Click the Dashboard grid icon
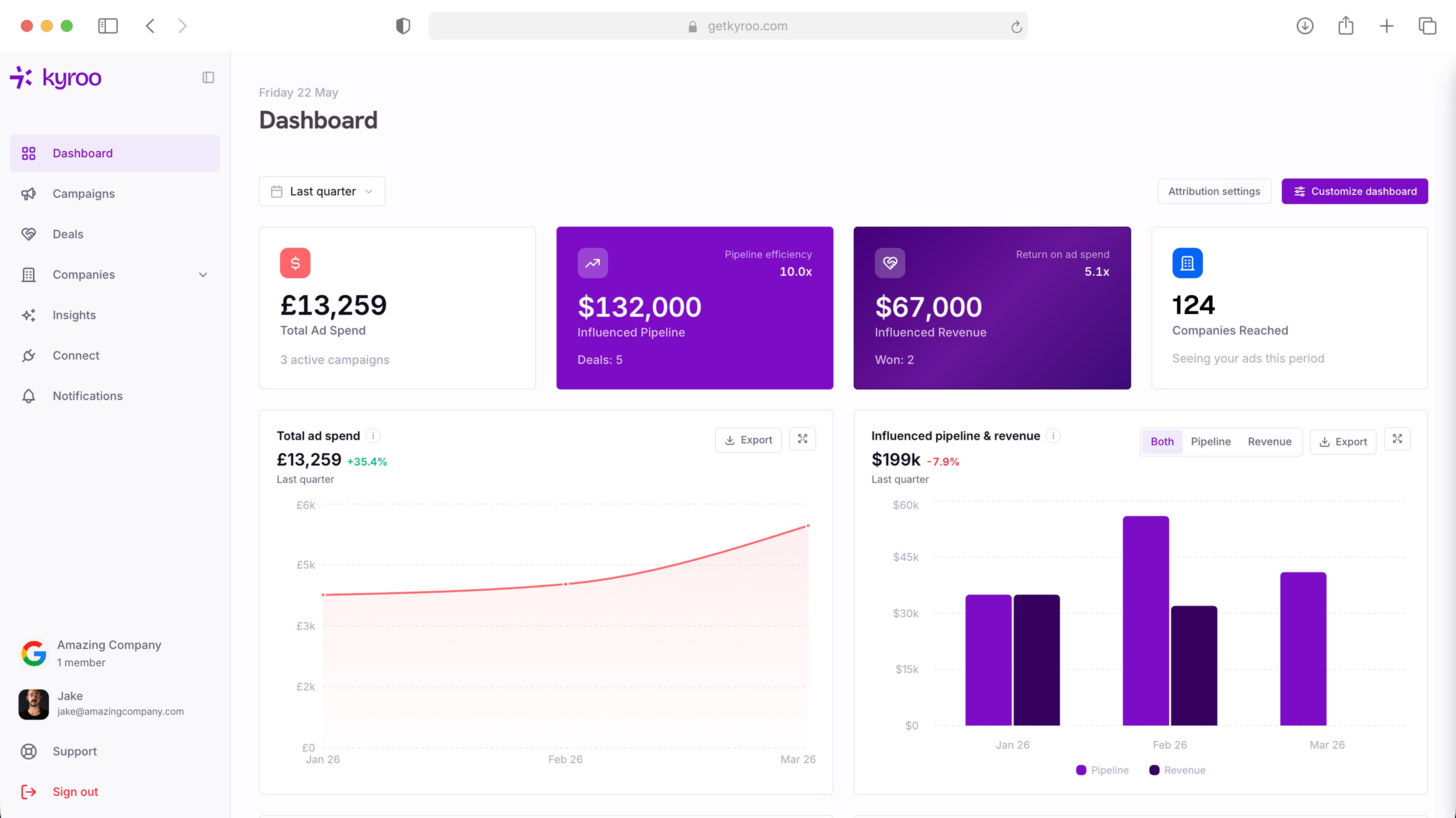Image resolution: width=1456 pixels, height=818 pixels. coord(28,153)
